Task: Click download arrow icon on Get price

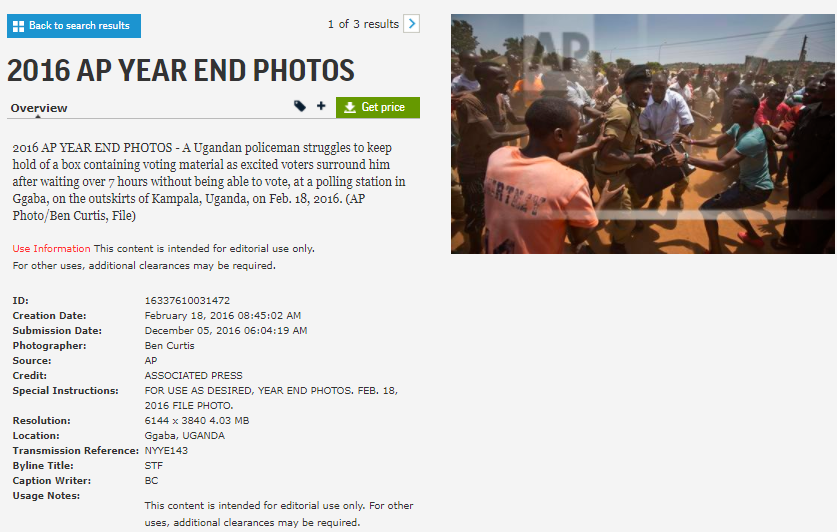Action: point(350,107)
